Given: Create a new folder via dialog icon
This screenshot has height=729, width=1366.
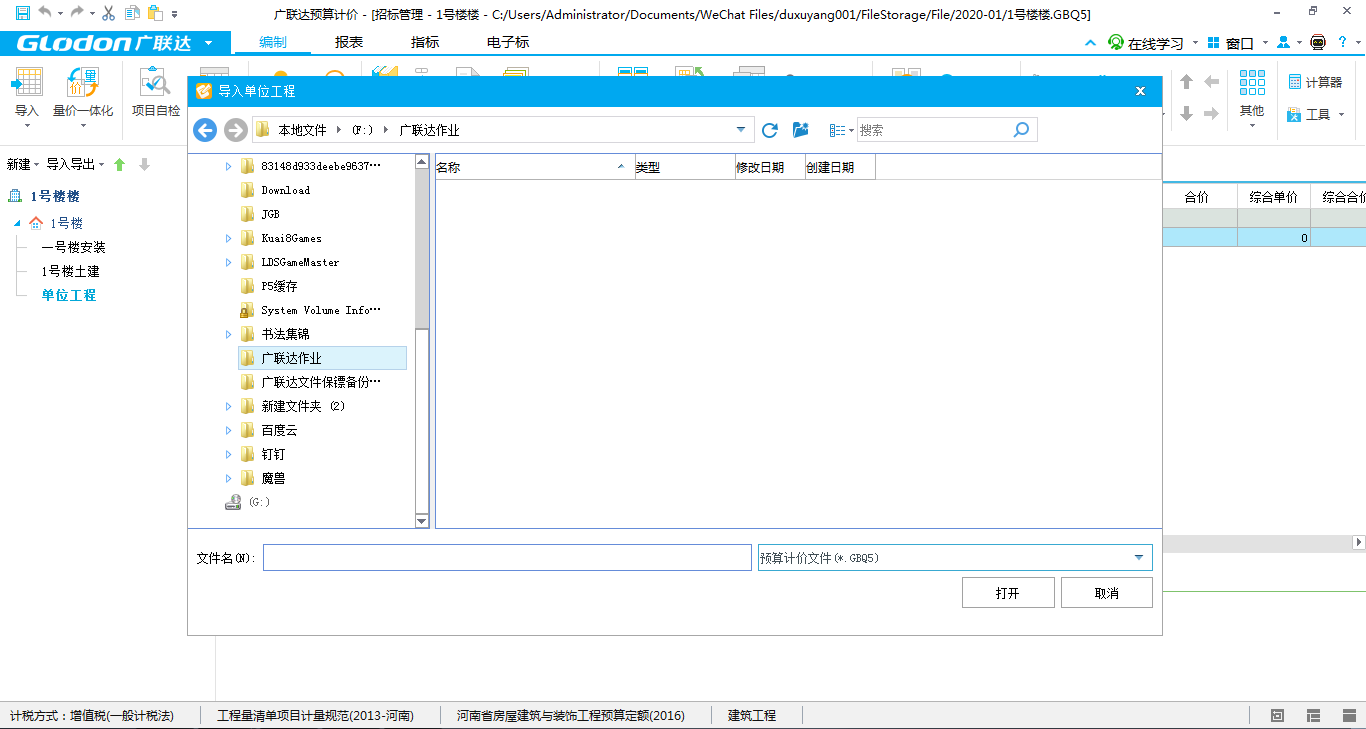Looking at the screenshot, I should [x=800, y=130].
